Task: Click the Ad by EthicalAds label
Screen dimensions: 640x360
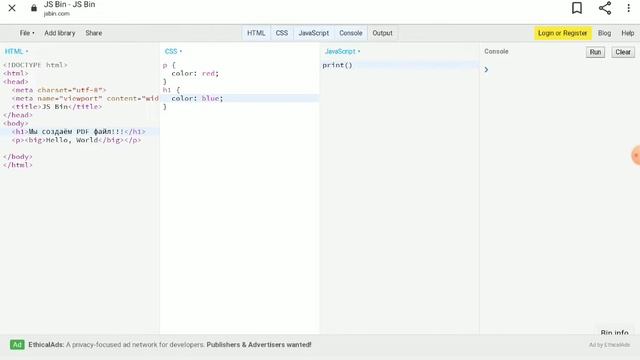Action: pos(609,345)
